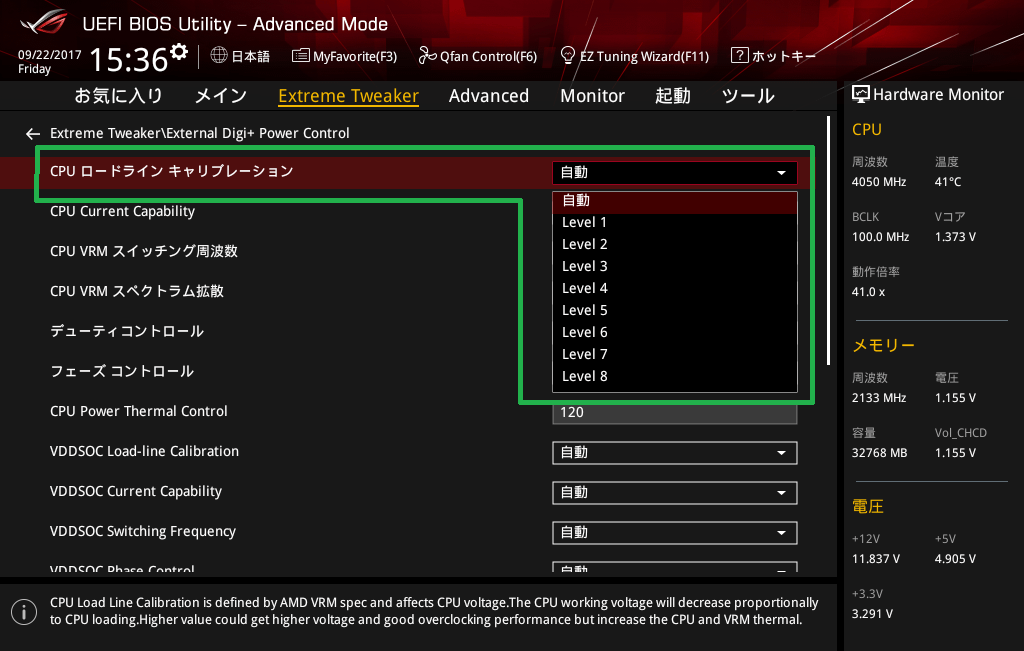Open VDDSOC Switching Frequency dropdown
The height and width of the screenshot is (651, 1024).
675,533
